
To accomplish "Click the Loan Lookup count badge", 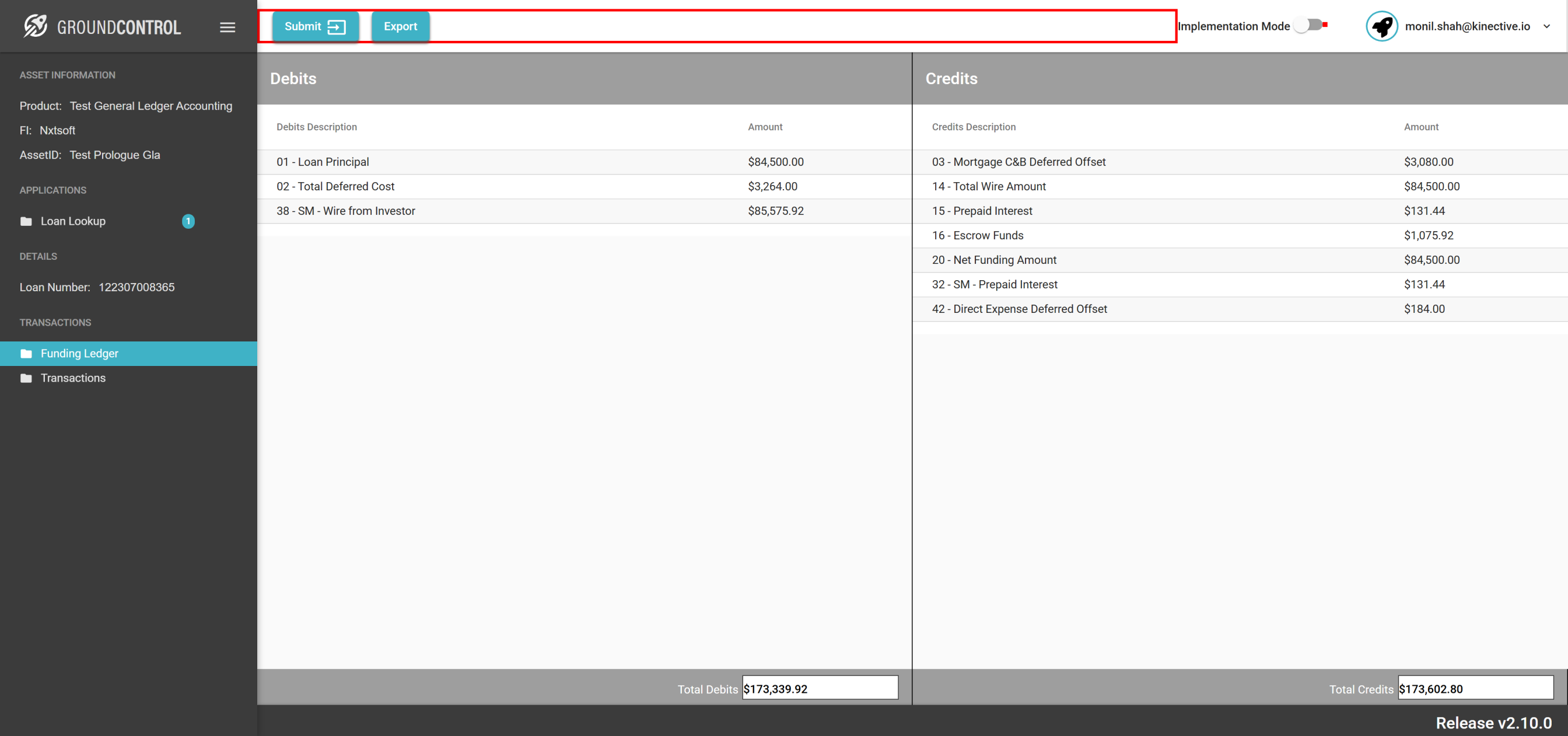I will click(188, 221).
